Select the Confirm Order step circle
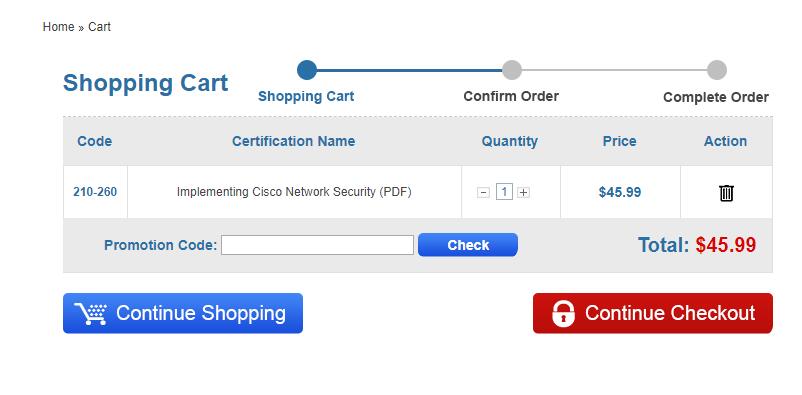The height and width of the screenshot is (395, 802). pos(511,70)
